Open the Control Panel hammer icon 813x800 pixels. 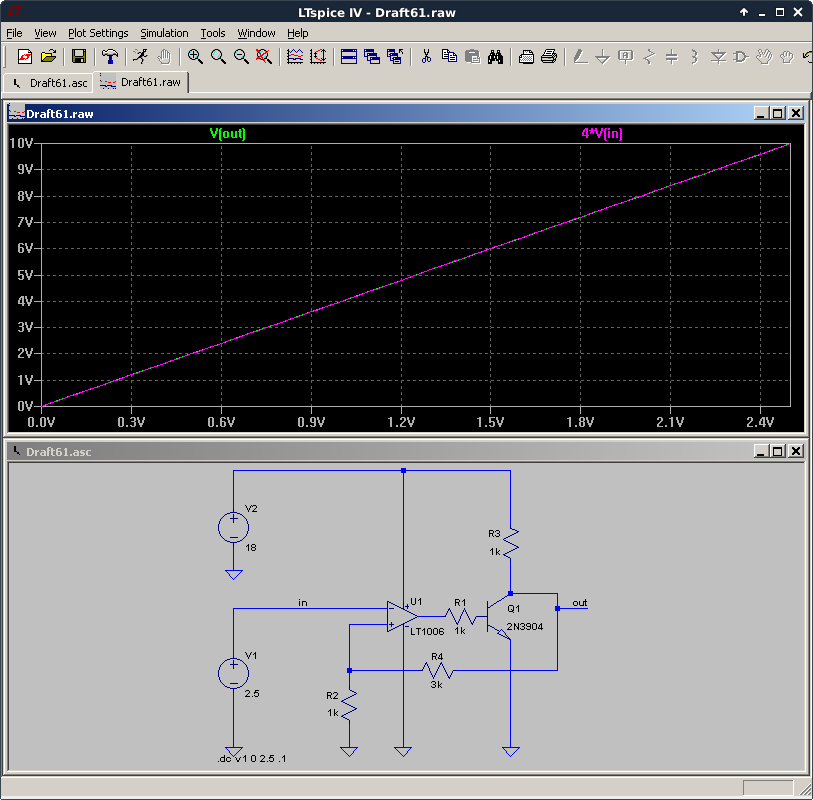click(x=109, y=57)
